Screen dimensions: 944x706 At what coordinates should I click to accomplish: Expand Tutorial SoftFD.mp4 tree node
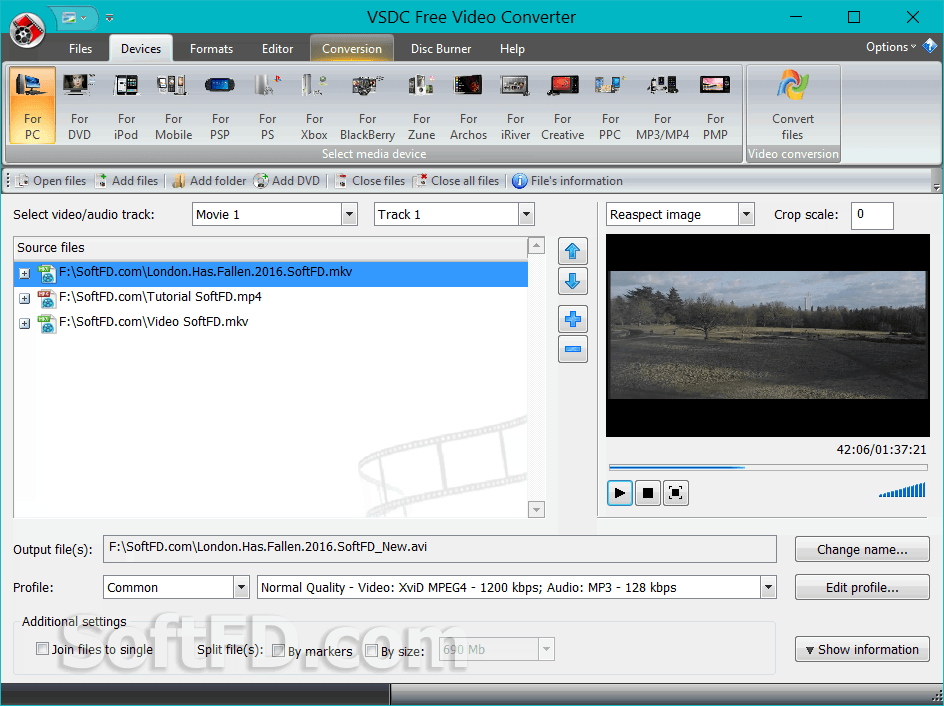24,299
